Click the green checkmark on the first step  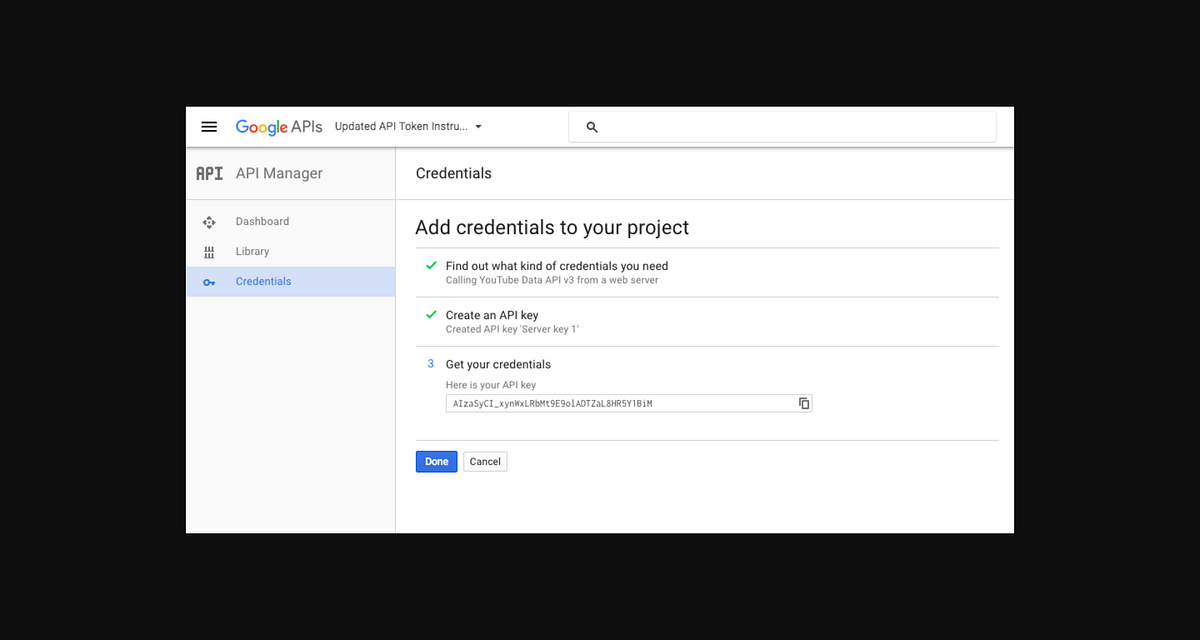pos(431,265)
